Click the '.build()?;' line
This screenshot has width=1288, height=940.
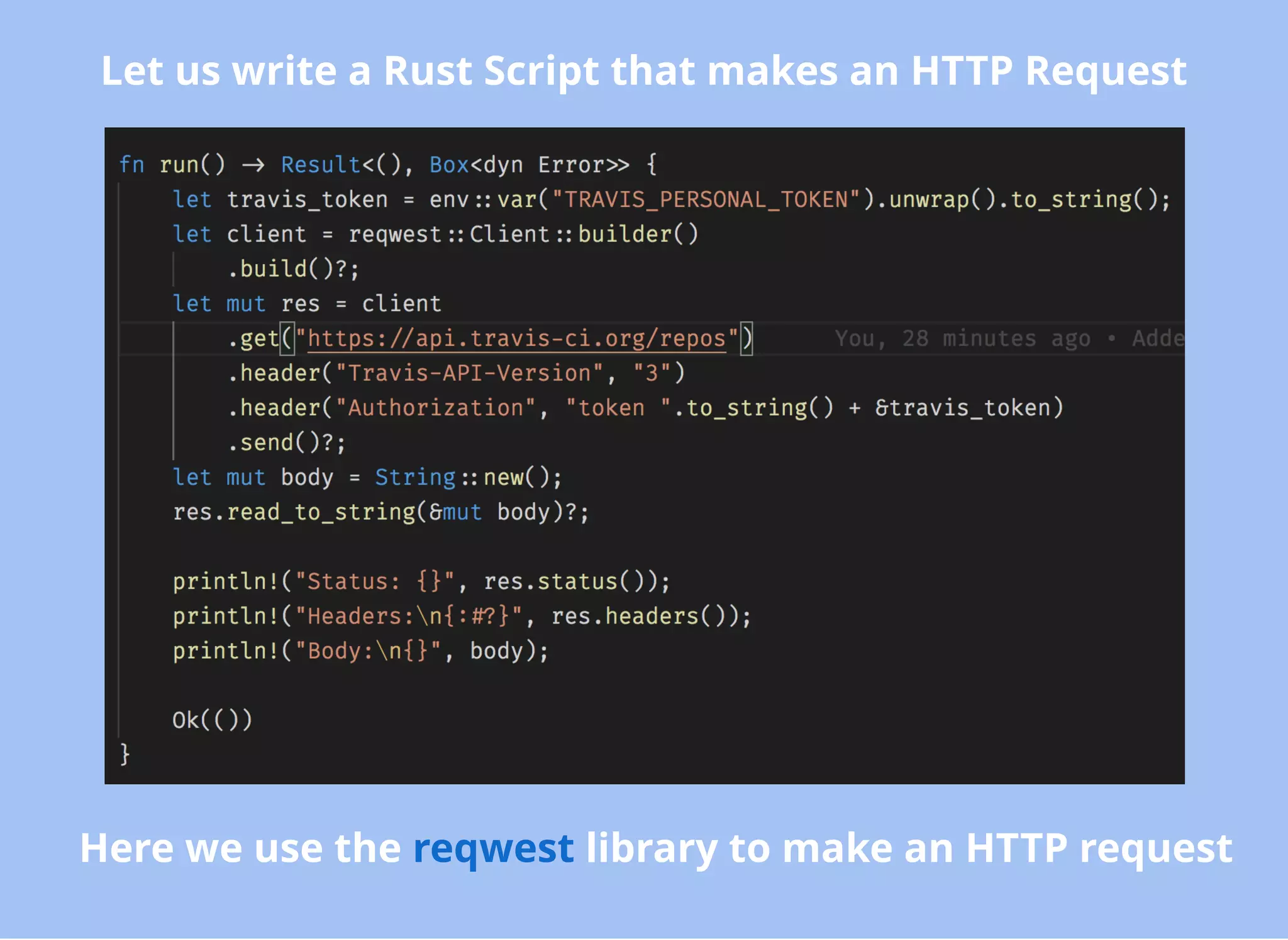pyautogui.click(x=293, y=269)
